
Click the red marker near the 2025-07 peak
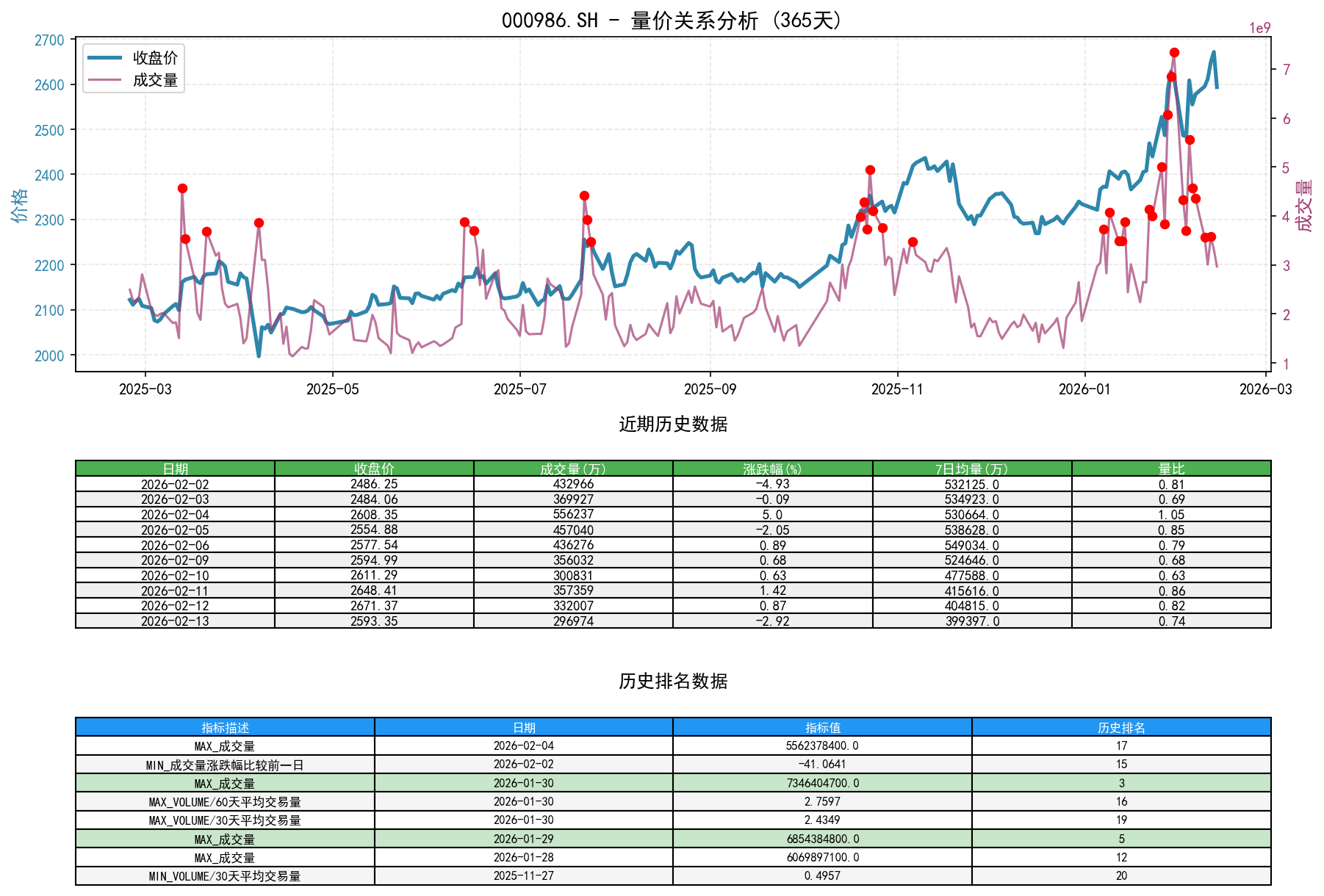point(584,195)
